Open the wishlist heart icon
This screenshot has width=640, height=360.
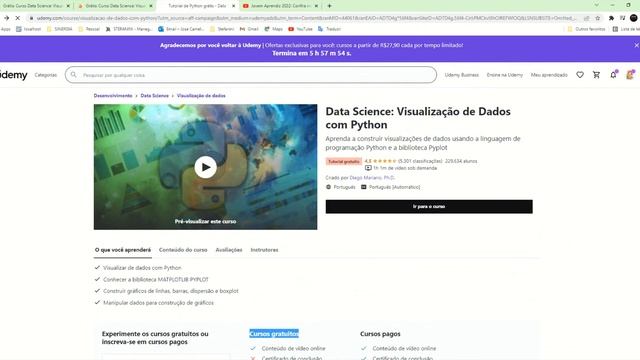pos(580,75)
